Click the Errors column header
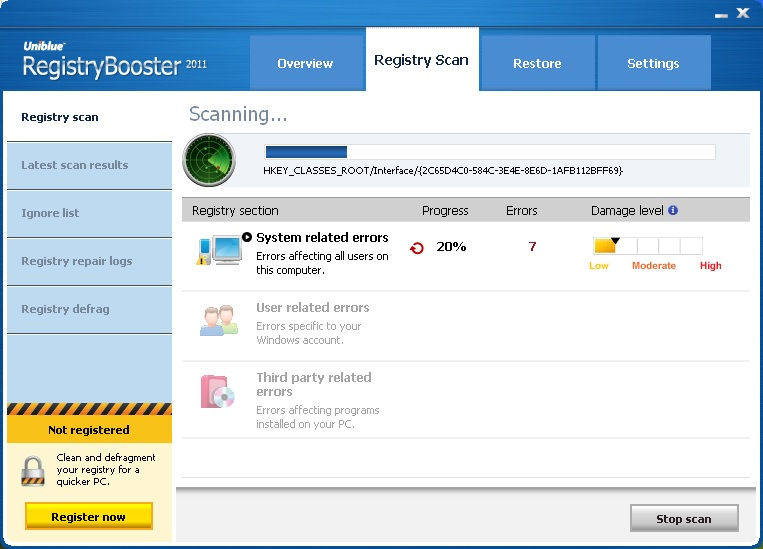The image size is (763, 549). point(522,211)
